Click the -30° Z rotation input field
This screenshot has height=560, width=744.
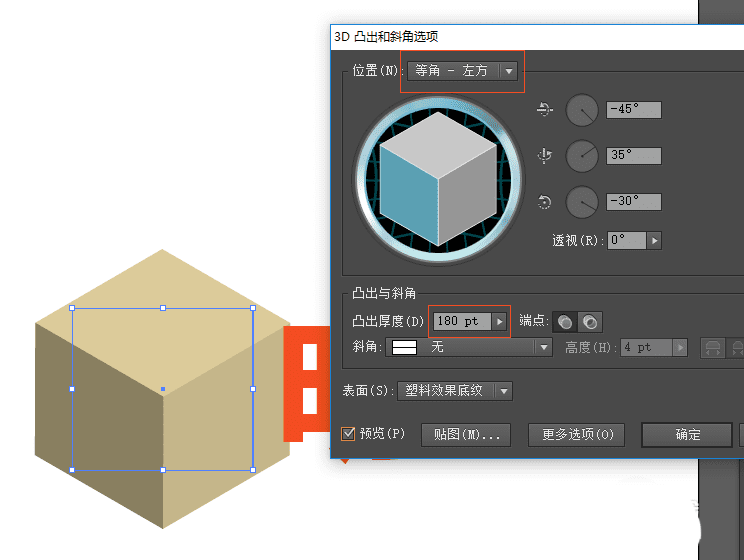(x=633, y=202)
